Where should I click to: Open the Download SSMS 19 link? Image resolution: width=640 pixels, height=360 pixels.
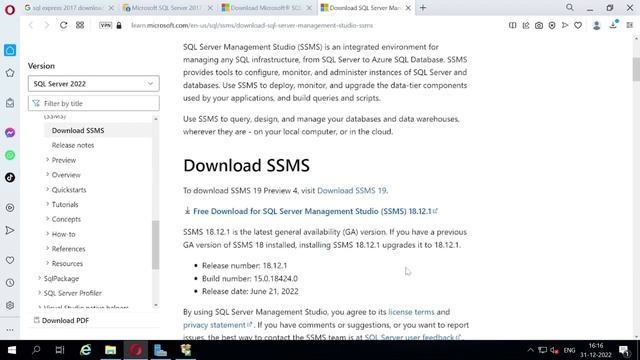coord(351,191)
